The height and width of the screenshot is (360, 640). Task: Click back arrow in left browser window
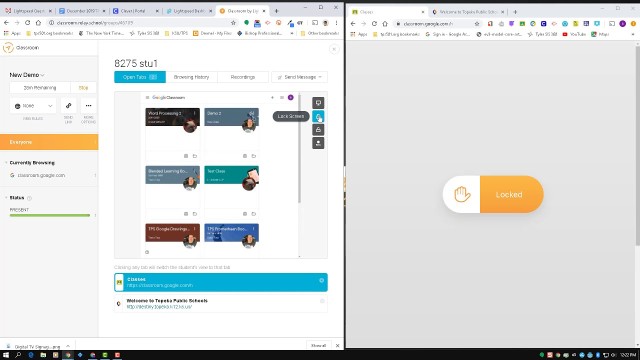(6, 23)
